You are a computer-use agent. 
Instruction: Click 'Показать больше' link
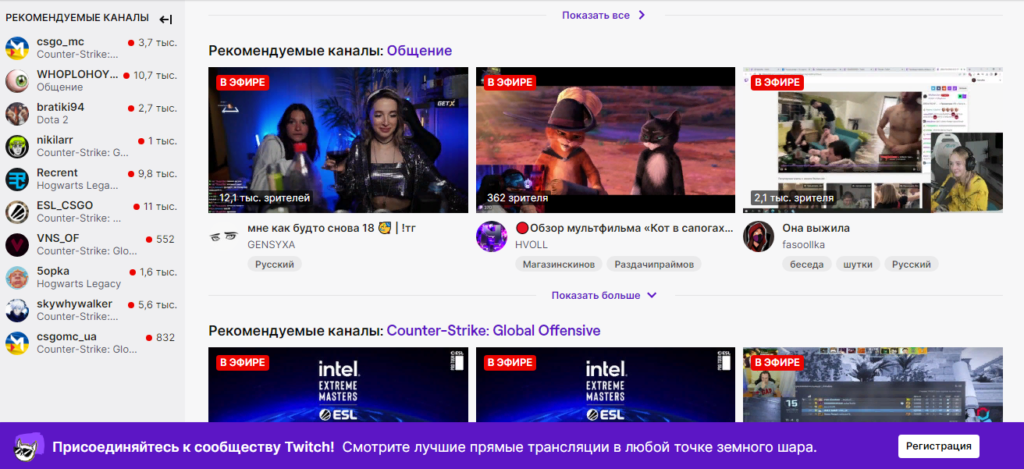click(x=596, y=295)
